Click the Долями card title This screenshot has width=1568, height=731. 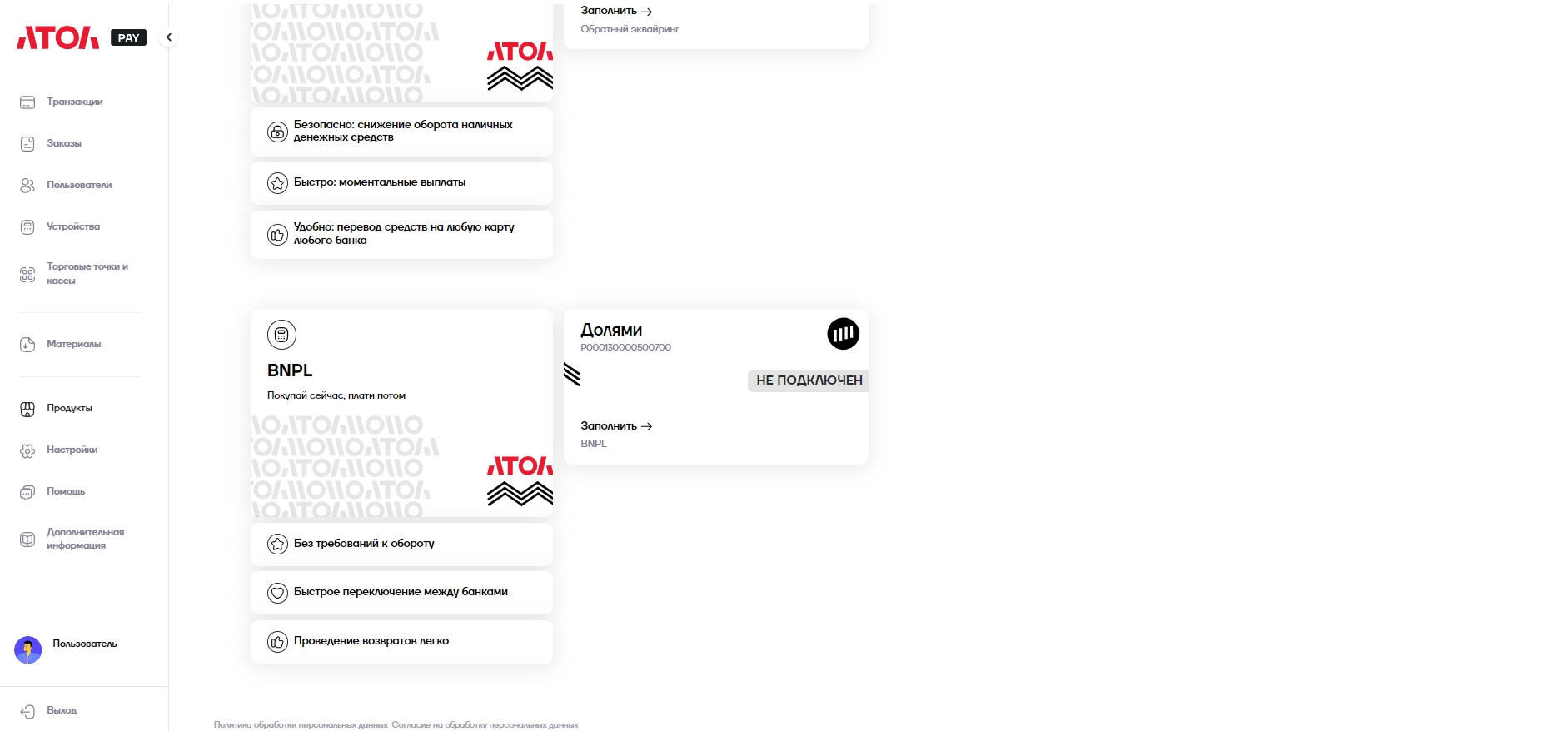[x=611, y=330]
